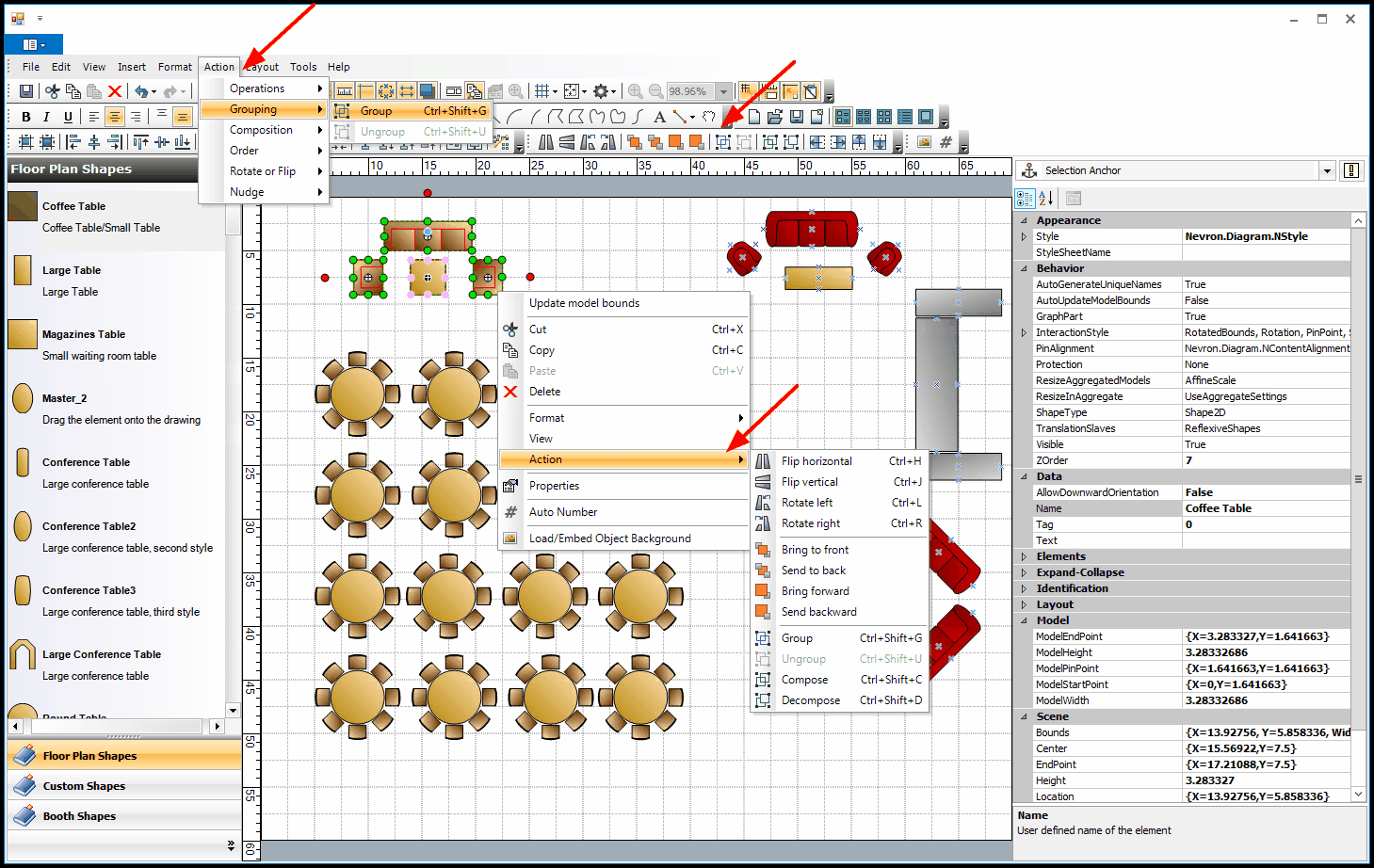This screenshot has height=868, width=1374.
Task: Click the shape list vertical scrollbar down arrow
Action: [233, 710]
